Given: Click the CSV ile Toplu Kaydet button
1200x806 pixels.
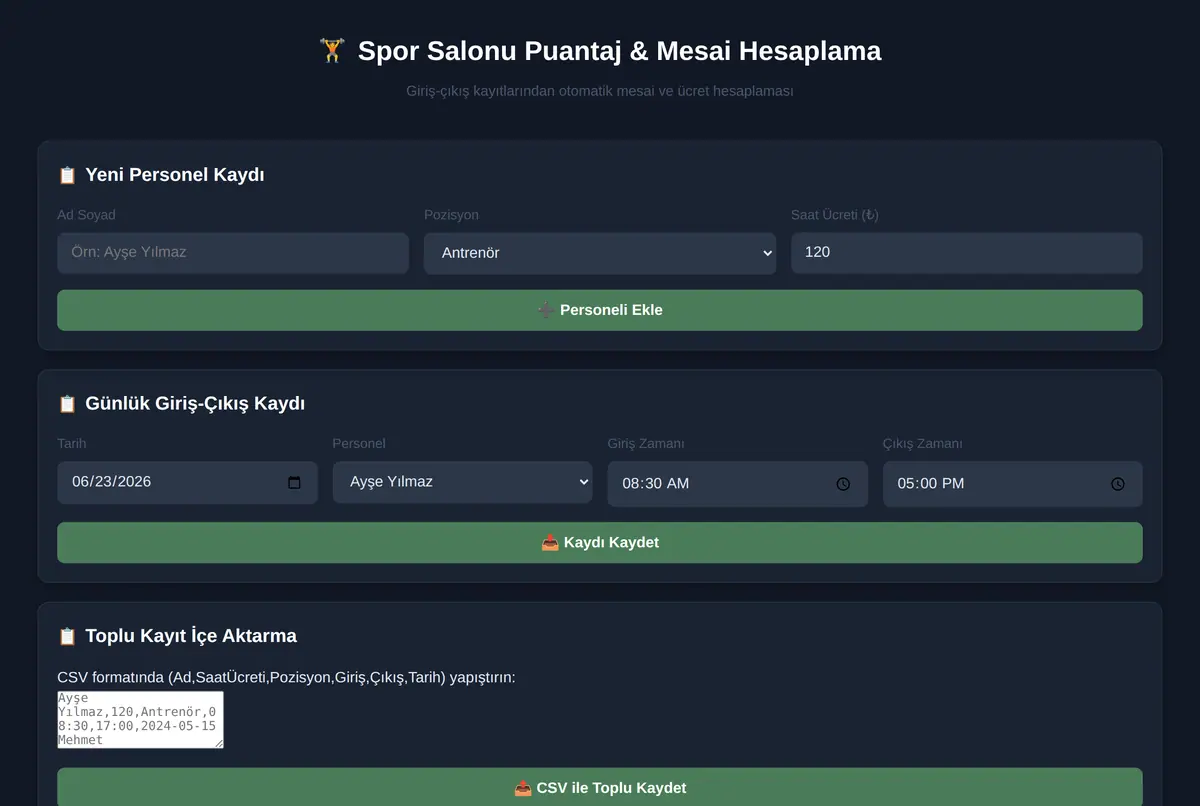Looking at the screenshot, I should 600,788.
